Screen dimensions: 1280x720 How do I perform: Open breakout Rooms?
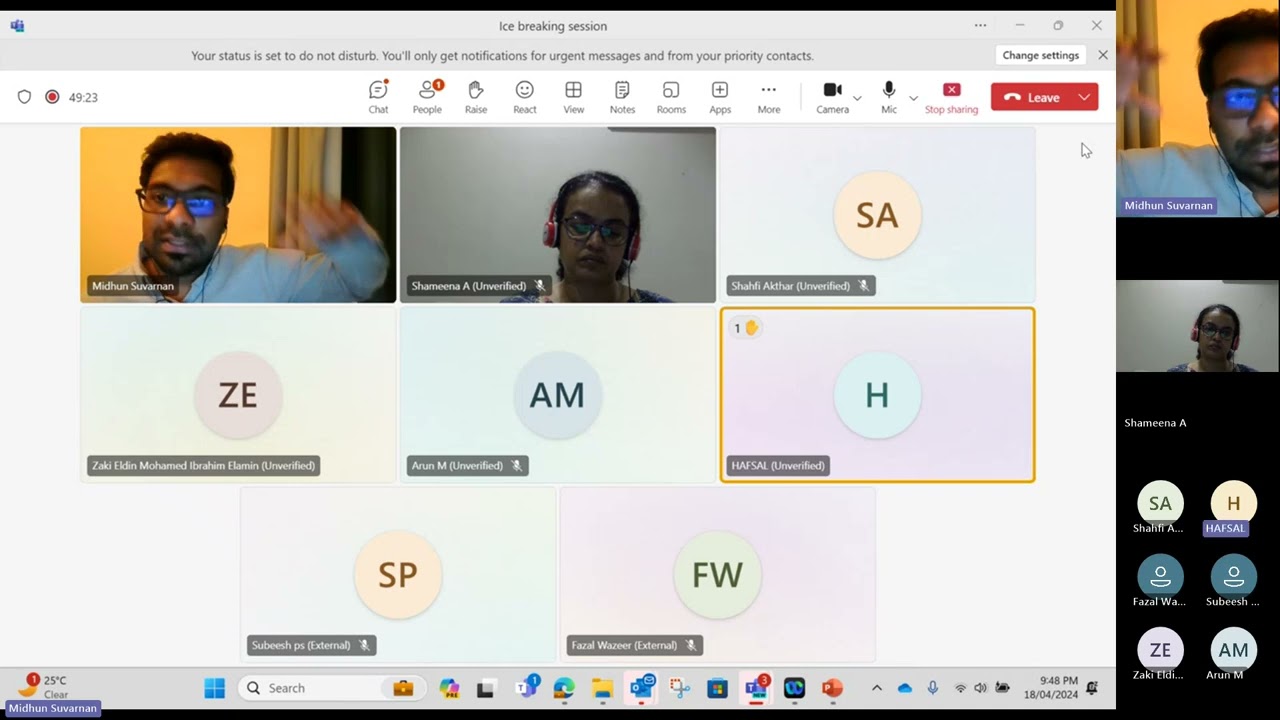[671, 97]
